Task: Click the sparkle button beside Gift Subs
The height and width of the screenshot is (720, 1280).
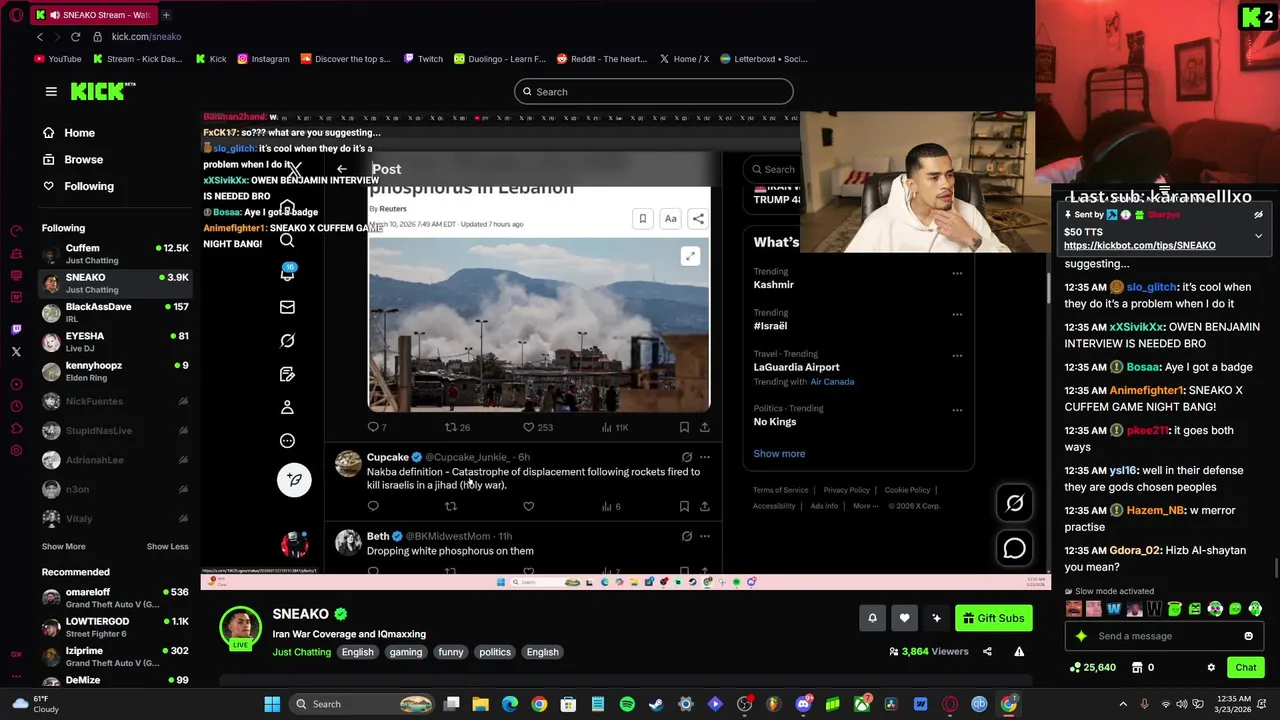Action: click(x=936, y=618)
